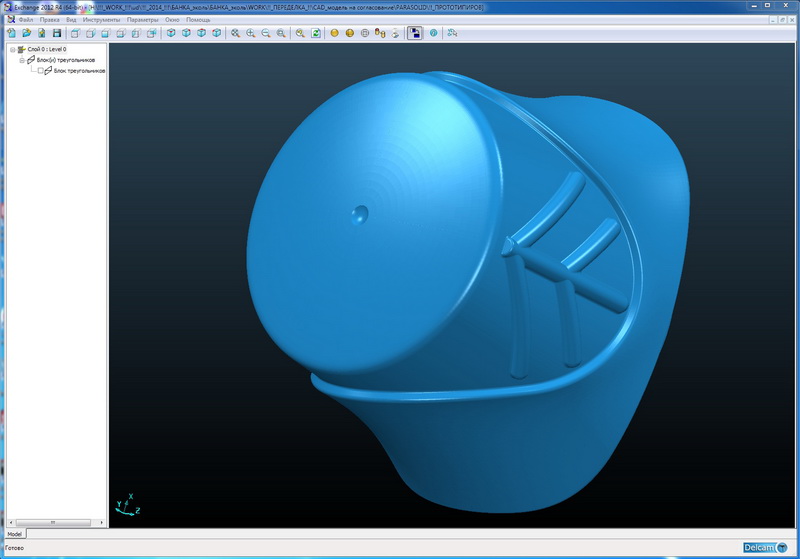This screenshot has height=559, width=800.
Task: Click the tree panel scrollbar left arrow
Action: (11, 523)
